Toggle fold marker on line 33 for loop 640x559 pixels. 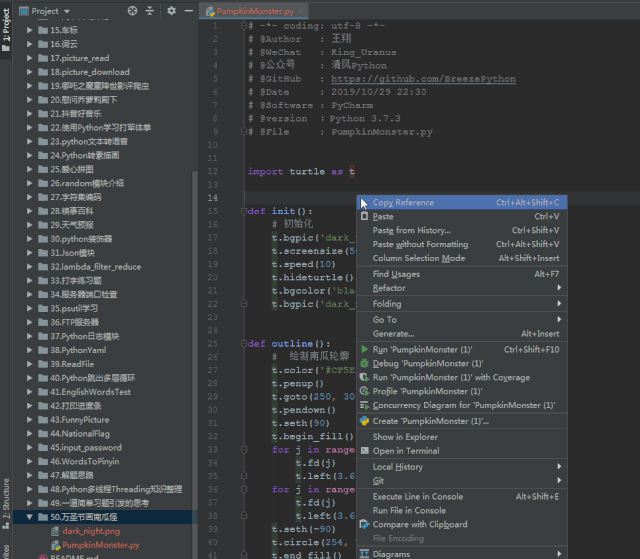244,450
